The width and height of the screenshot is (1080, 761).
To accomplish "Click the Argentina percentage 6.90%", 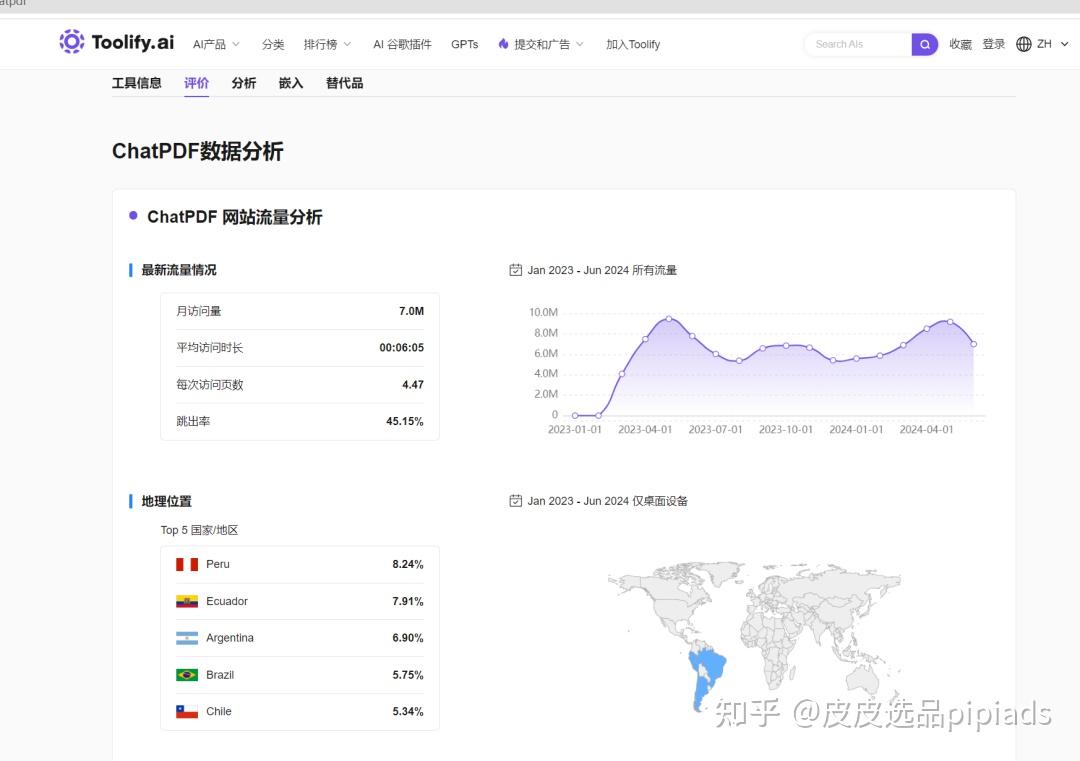I will 408,638.
